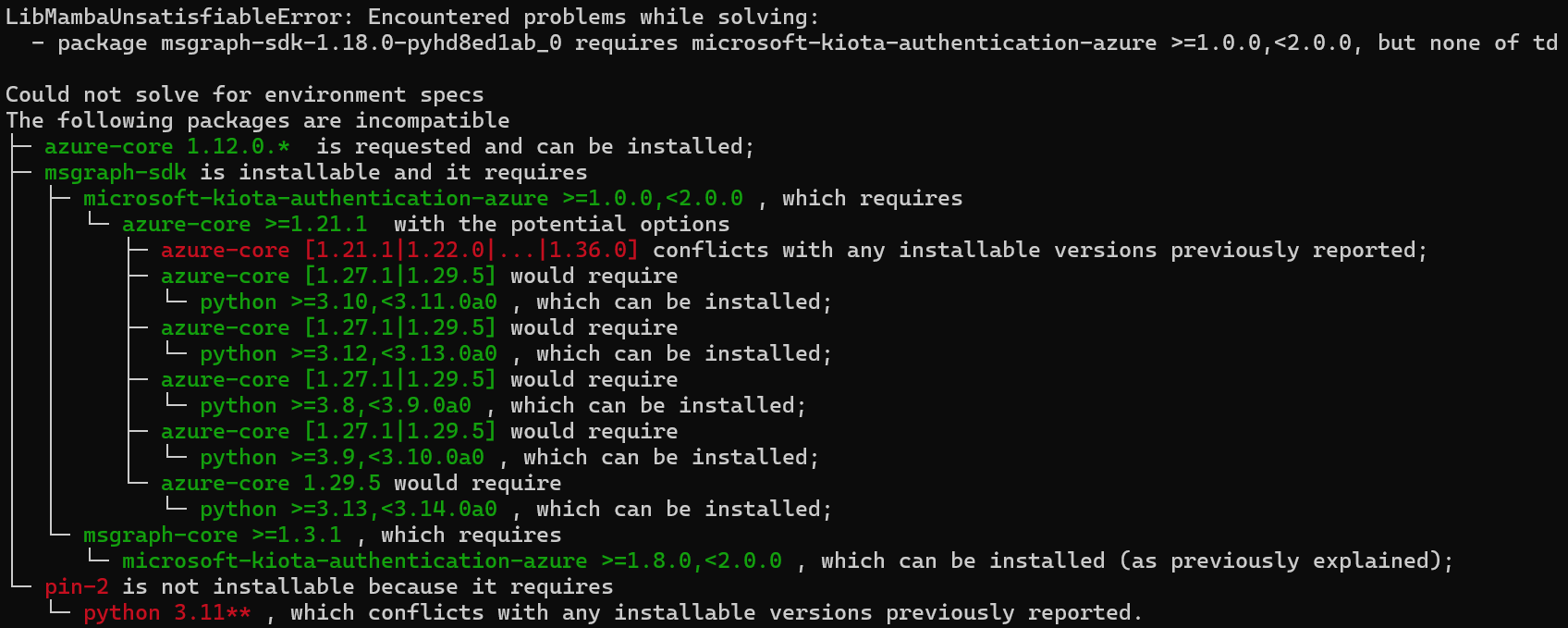
Task: Click the 'Could not solve for environment specs' line
Action: point(245,95)
